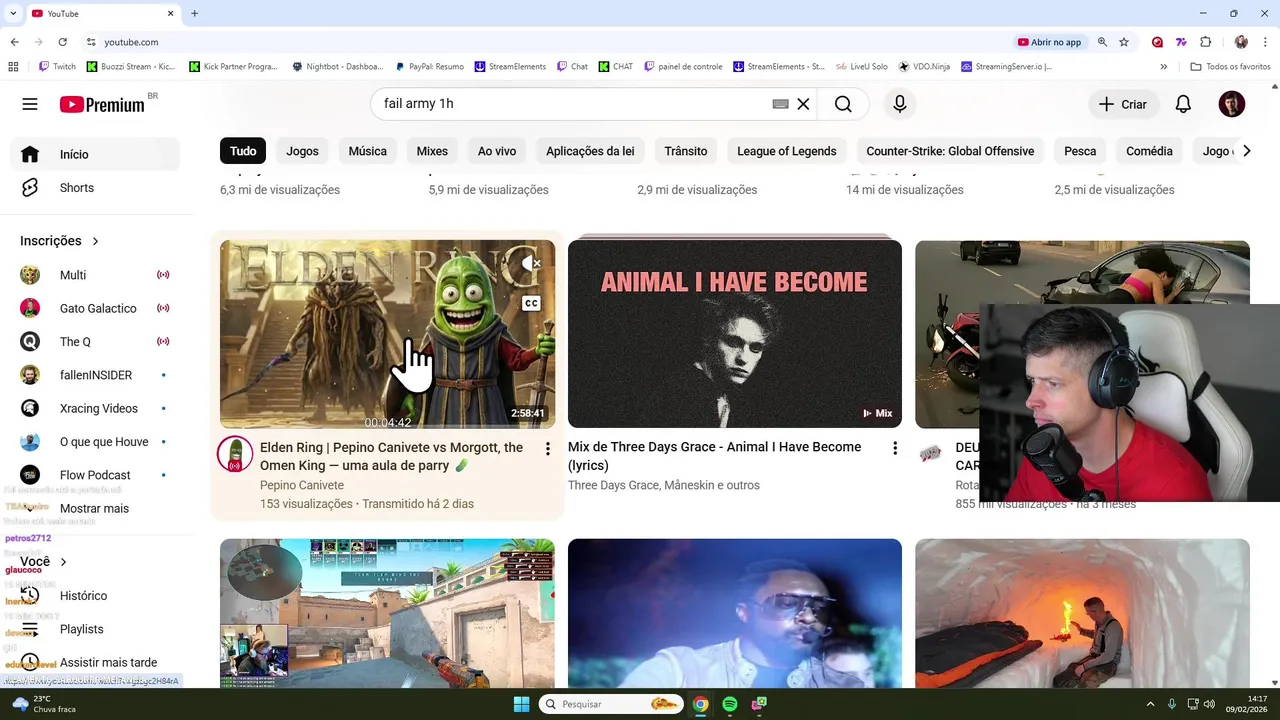Open the Elden Ring video title link
Viewport: 1280px width, 720px height.
(x=392, y=456)
